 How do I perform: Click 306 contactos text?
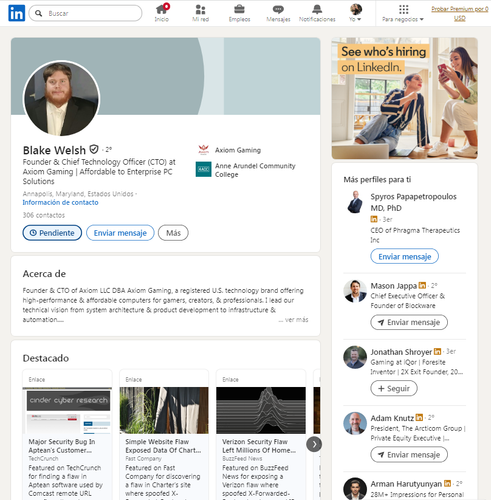coord(44,215)
